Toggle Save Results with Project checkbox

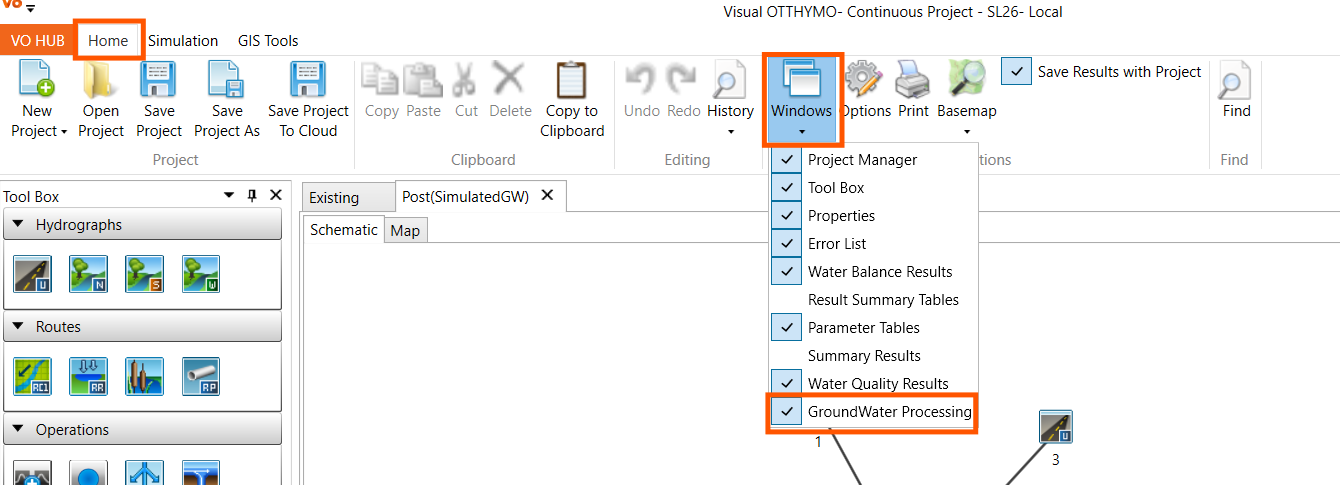pyautogui.click(x=1016, y=72)
